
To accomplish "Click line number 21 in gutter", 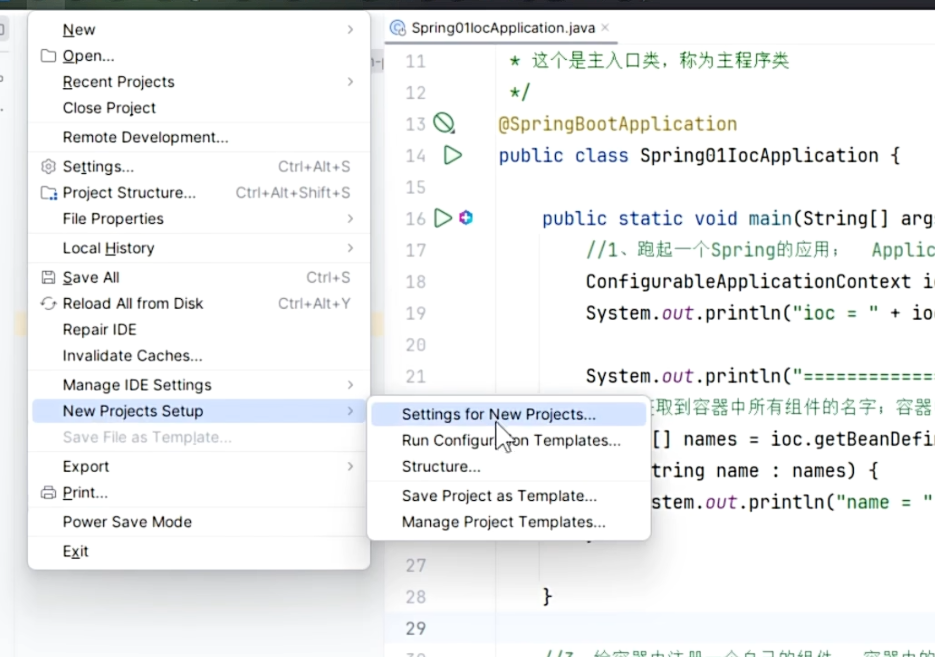I will (x=416, y=377).
